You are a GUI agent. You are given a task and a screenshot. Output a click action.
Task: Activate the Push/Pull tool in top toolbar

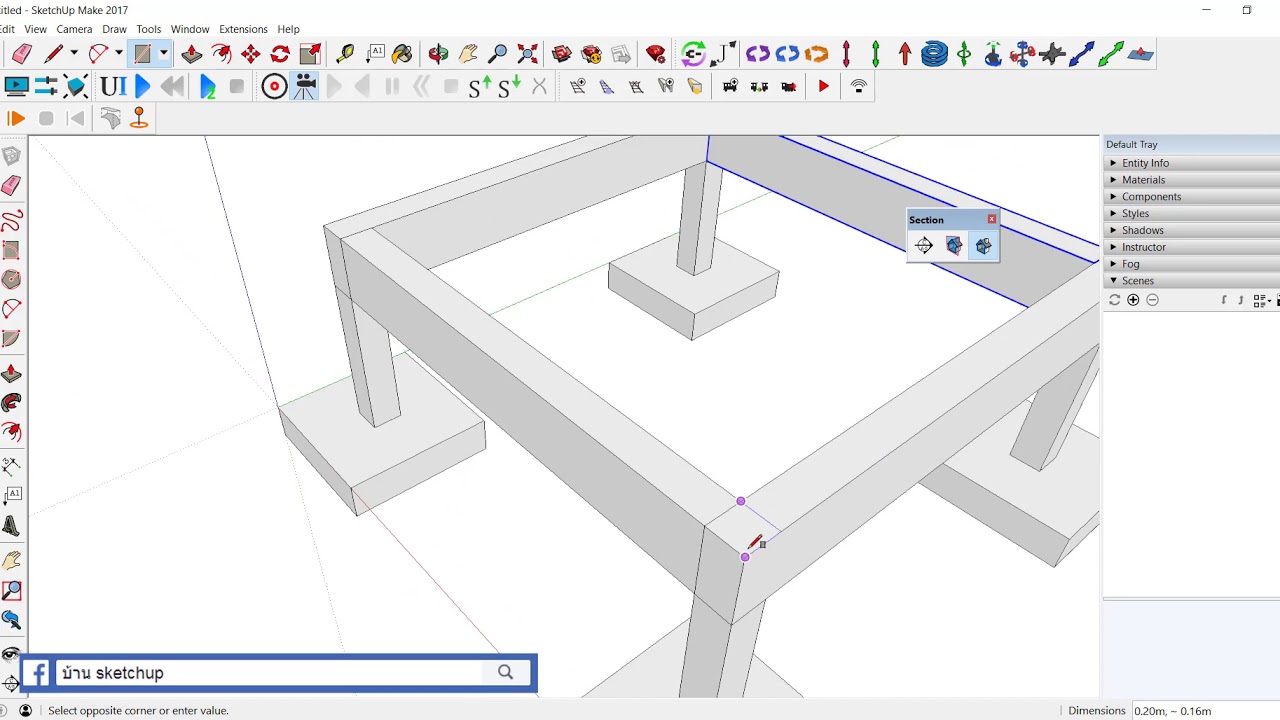tap(192, 54)
